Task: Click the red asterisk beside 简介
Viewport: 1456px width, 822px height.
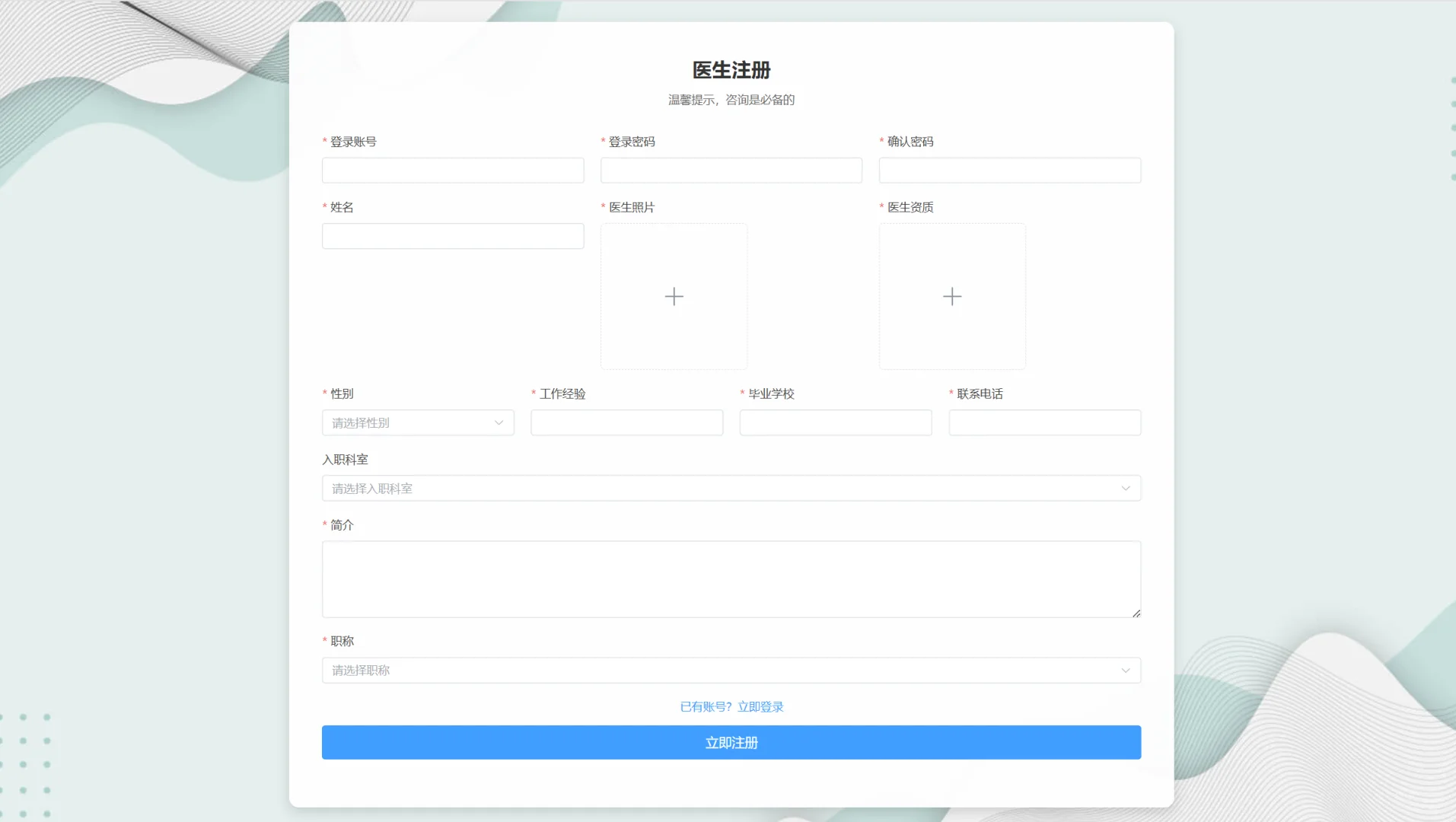Action: point(325,524)
